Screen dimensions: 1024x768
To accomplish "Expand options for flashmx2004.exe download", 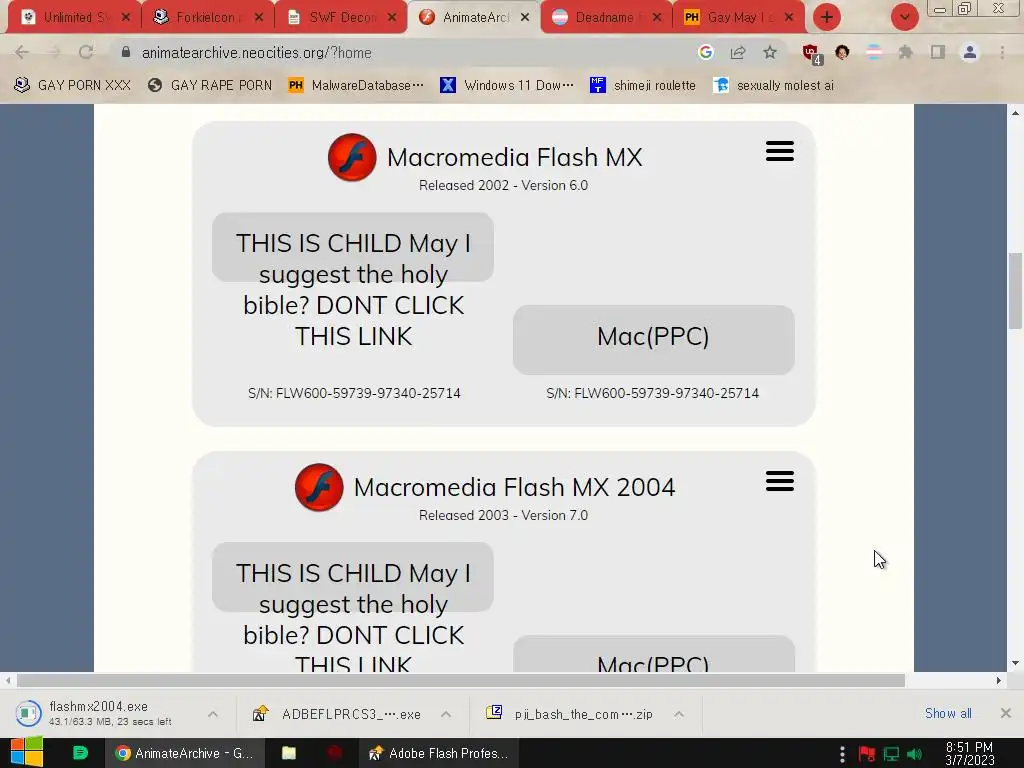I will [213, 714].
